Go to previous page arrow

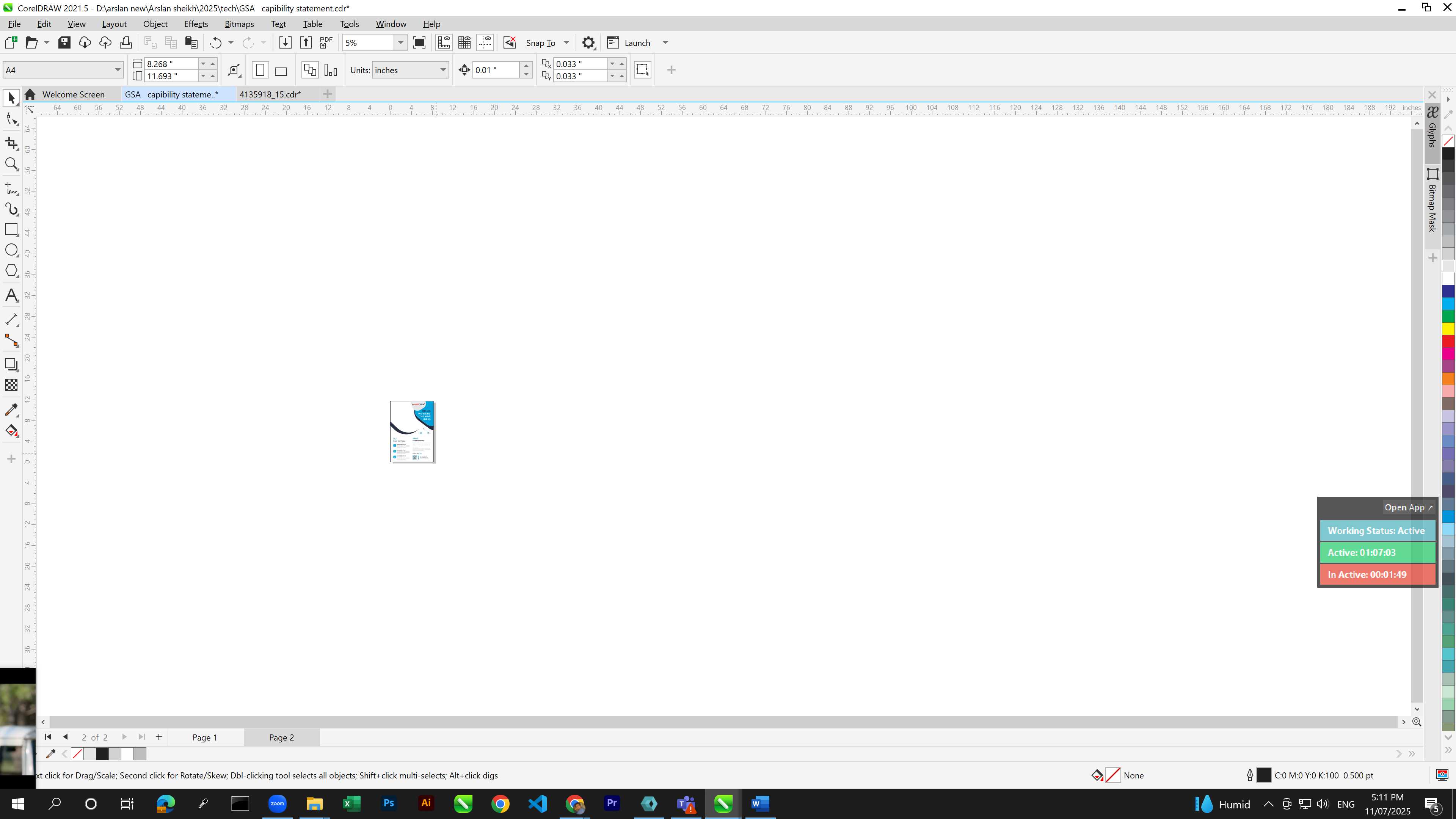66,737
